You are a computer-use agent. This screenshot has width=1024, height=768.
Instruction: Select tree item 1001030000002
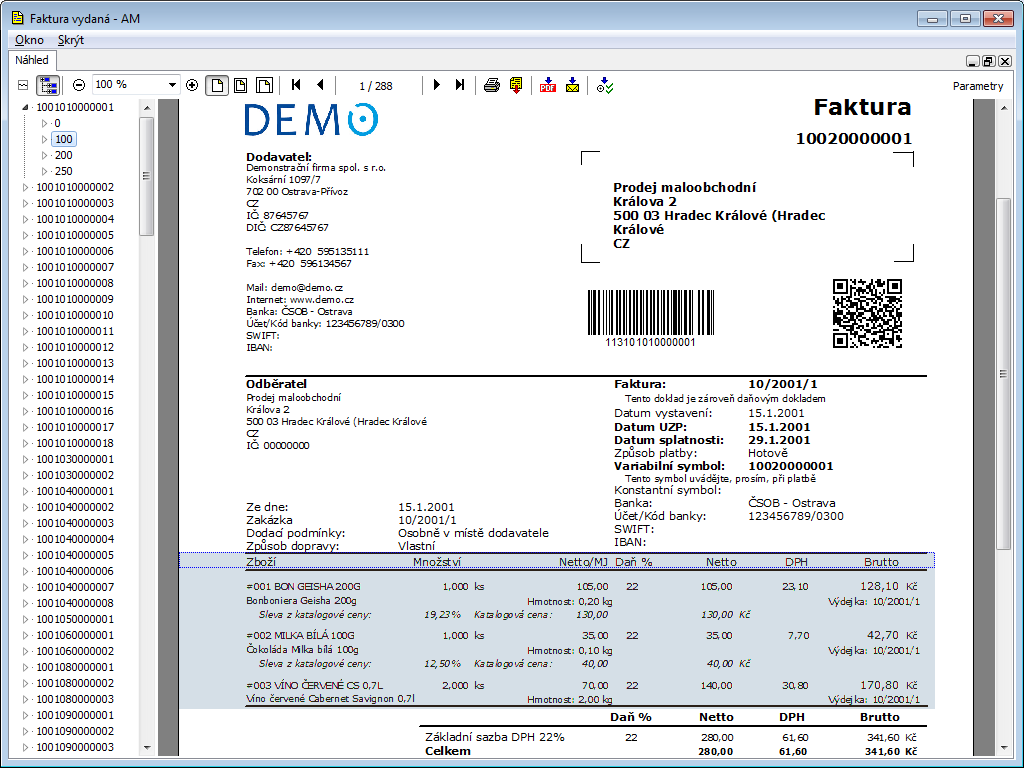(75, 475)
